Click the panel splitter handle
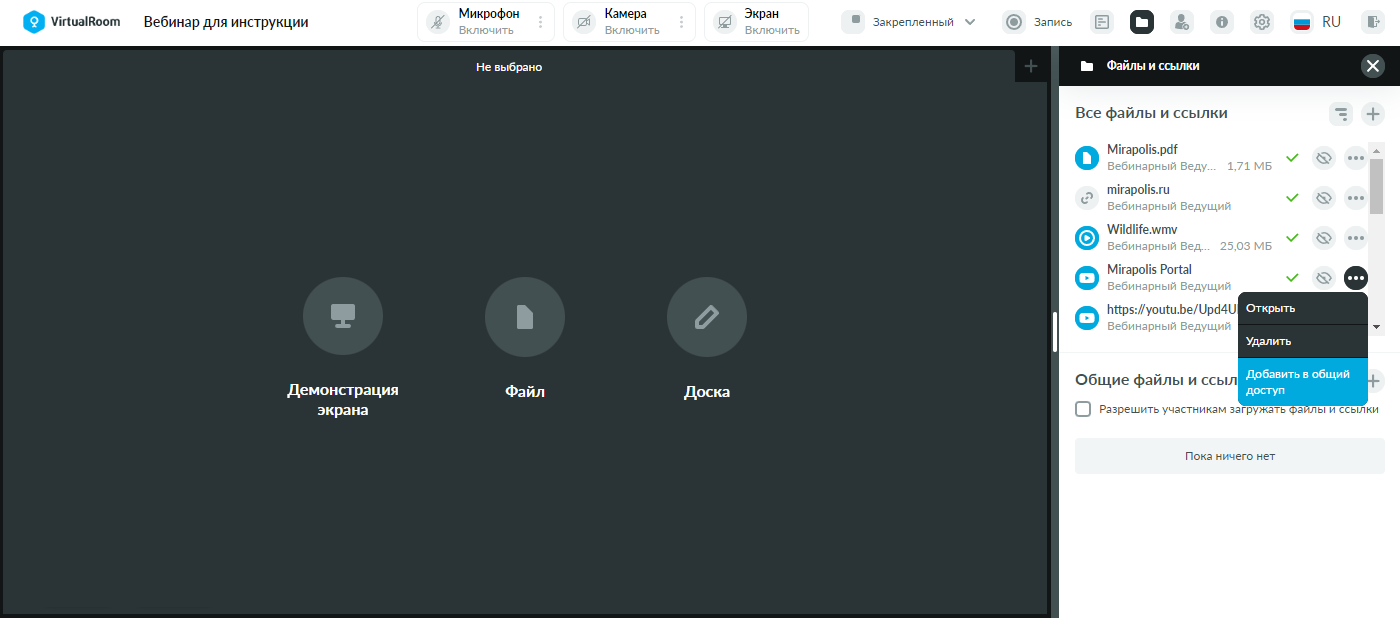This screenshot has width=1400, height=618. point(1055,332)
